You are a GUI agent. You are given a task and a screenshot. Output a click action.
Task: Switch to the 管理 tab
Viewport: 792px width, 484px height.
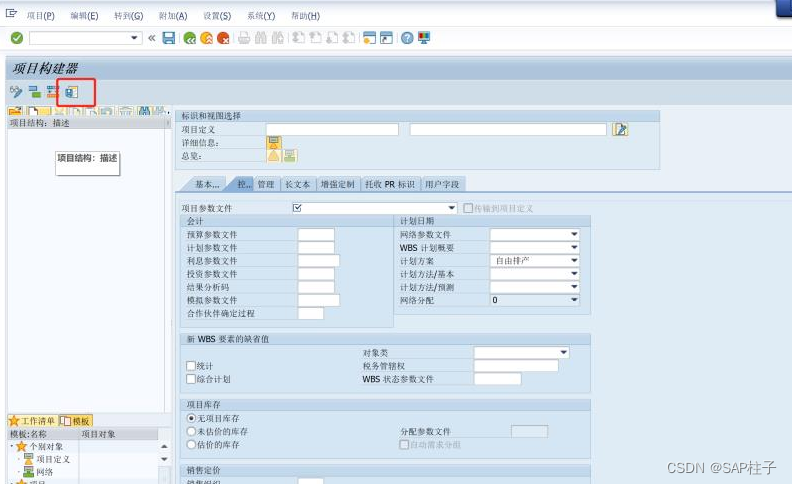coord(266,184)
